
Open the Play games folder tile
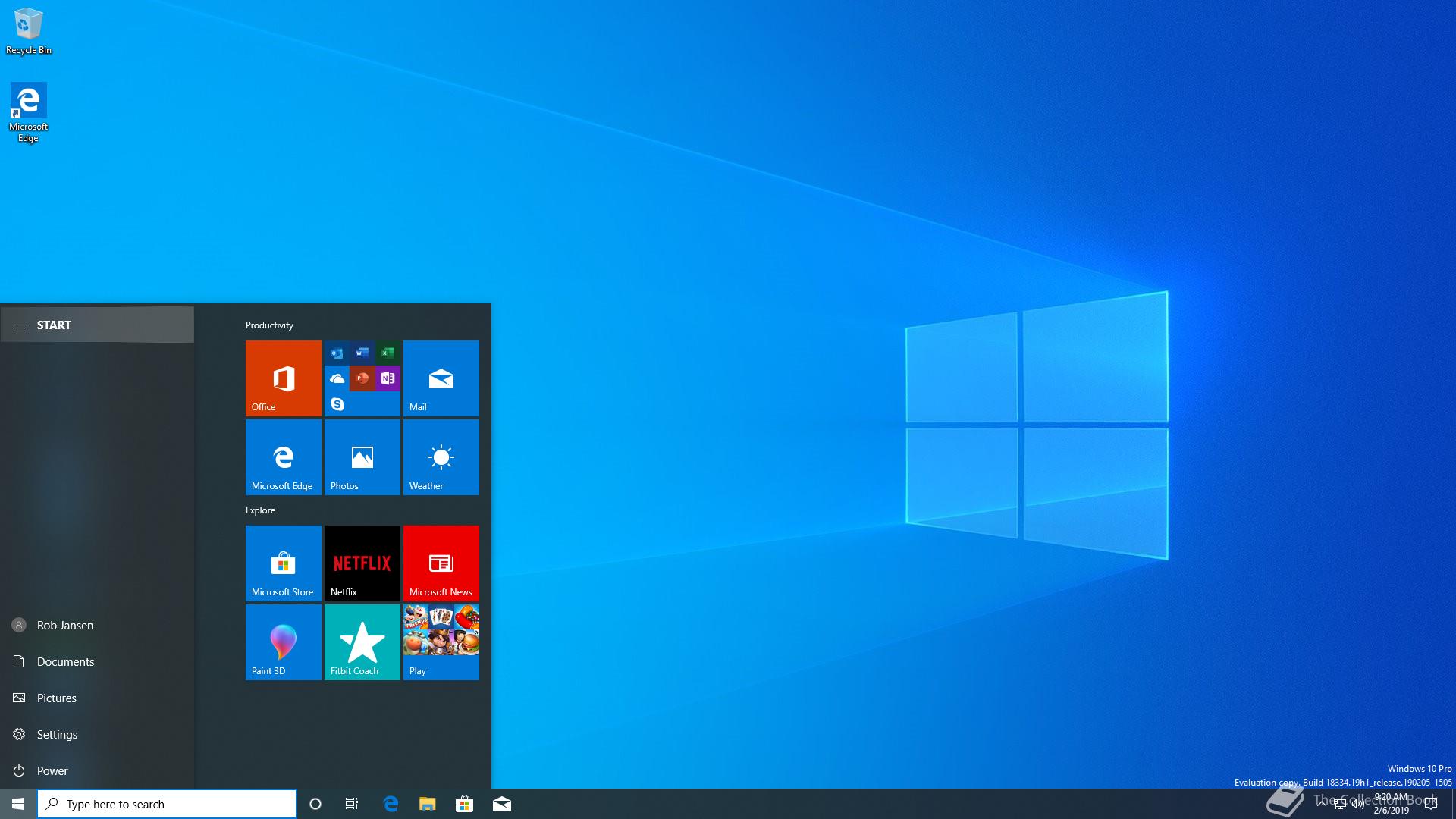(x=441, y=642)
